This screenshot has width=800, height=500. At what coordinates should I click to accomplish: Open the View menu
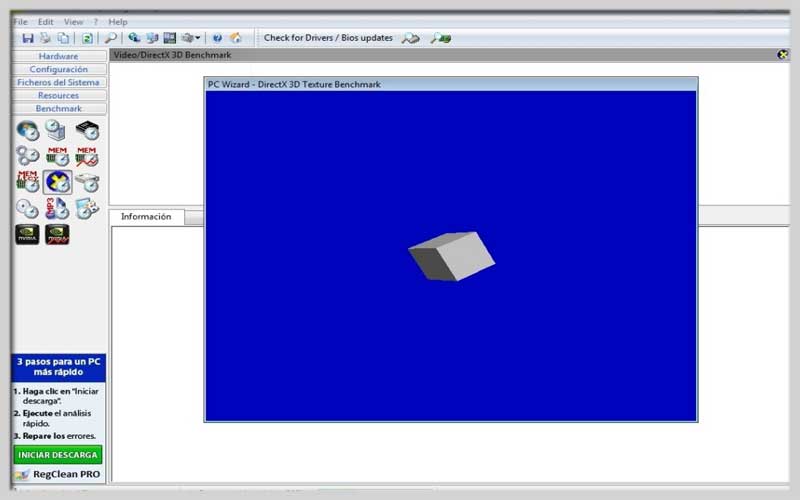click(73, 22)
